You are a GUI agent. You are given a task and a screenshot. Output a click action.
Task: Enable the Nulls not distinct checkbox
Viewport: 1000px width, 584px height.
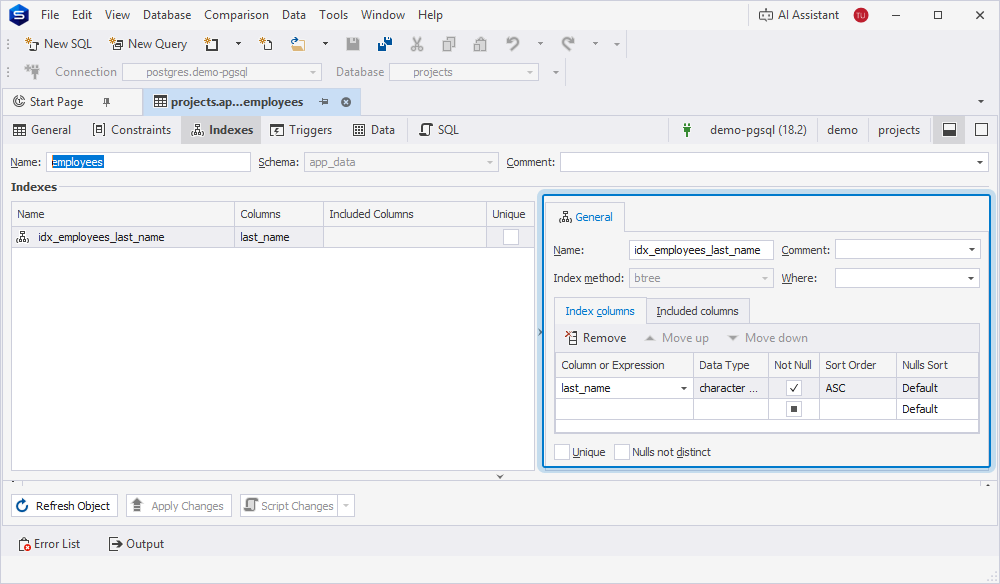point(622,452)
